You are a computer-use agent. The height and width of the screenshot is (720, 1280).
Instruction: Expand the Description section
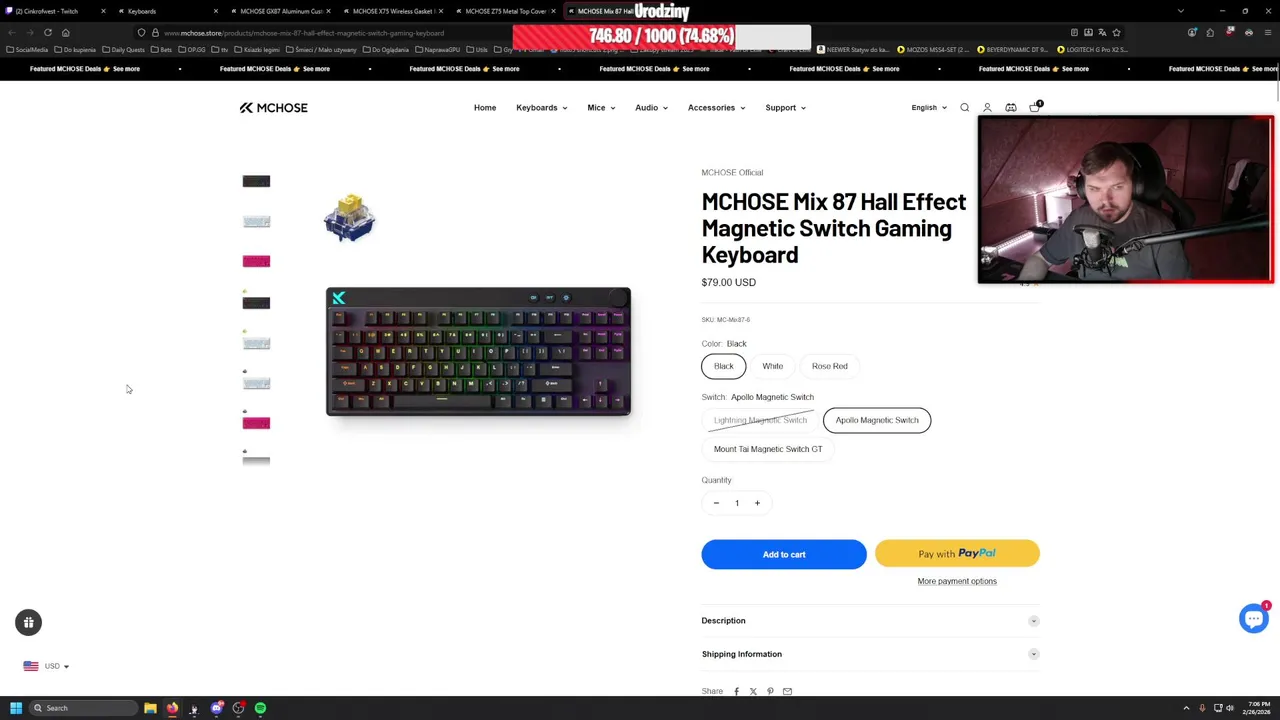point(870,621)
